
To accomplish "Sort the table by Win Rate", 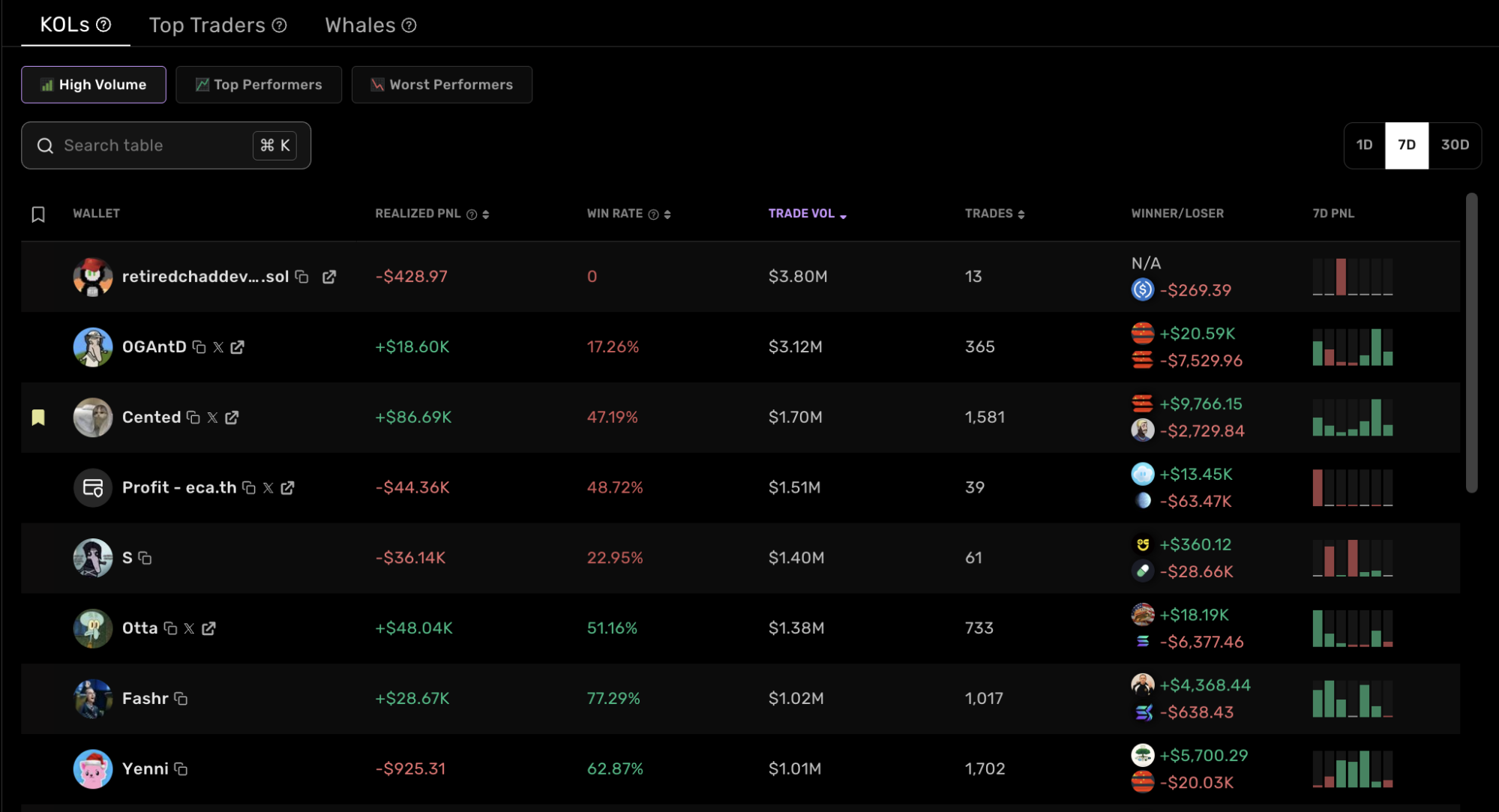I will point(667,214).
